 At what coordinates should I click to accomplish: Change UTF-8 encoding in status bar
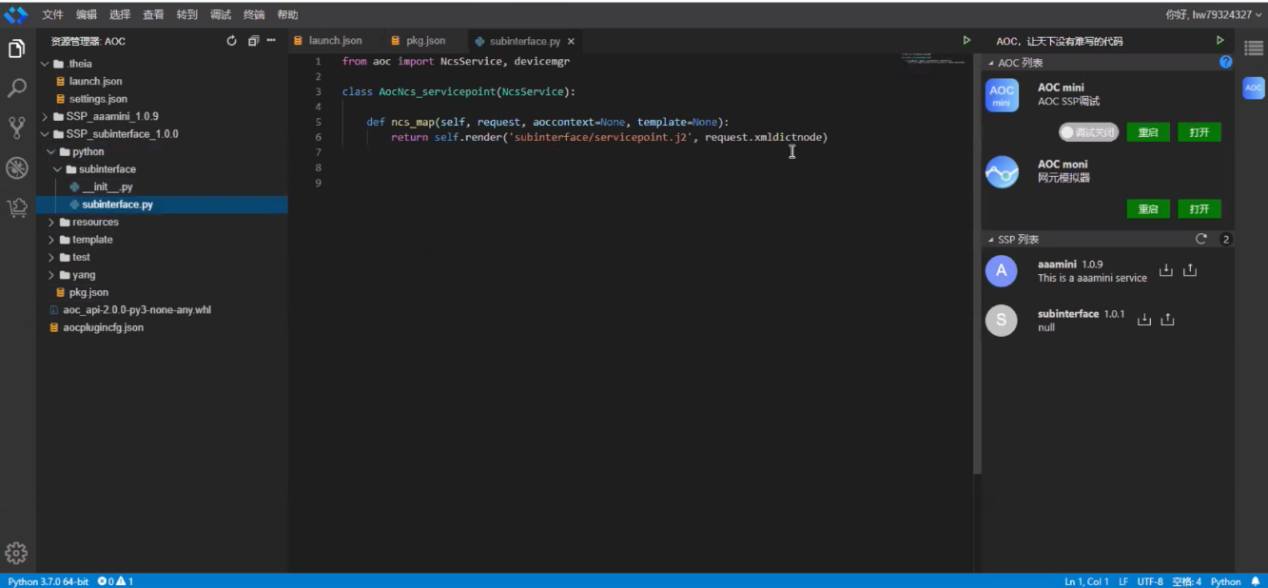(1149, 581)
